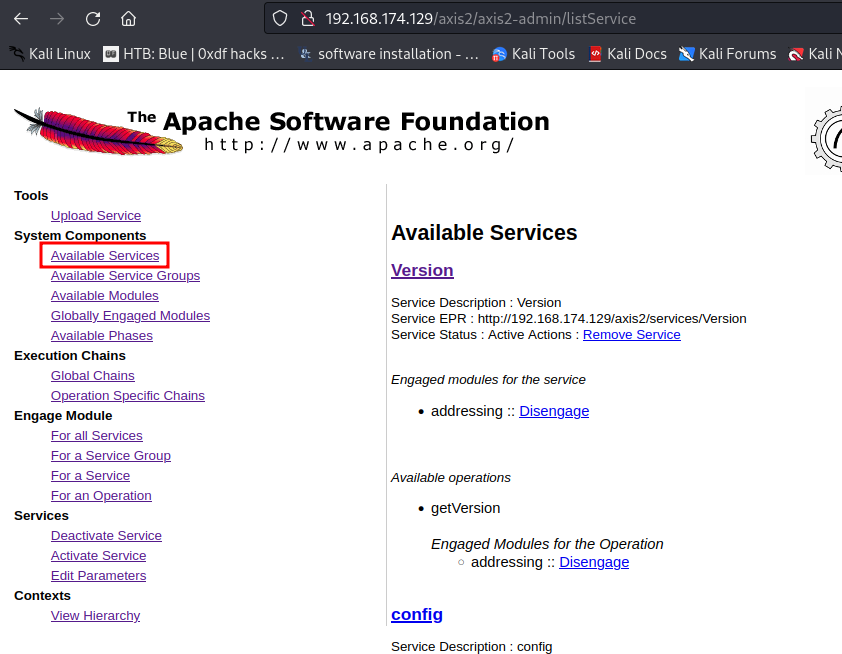This screenshot has height=654, width=842.
Task: Open the Kali Tools bookmark
Action: click(533, 54)
